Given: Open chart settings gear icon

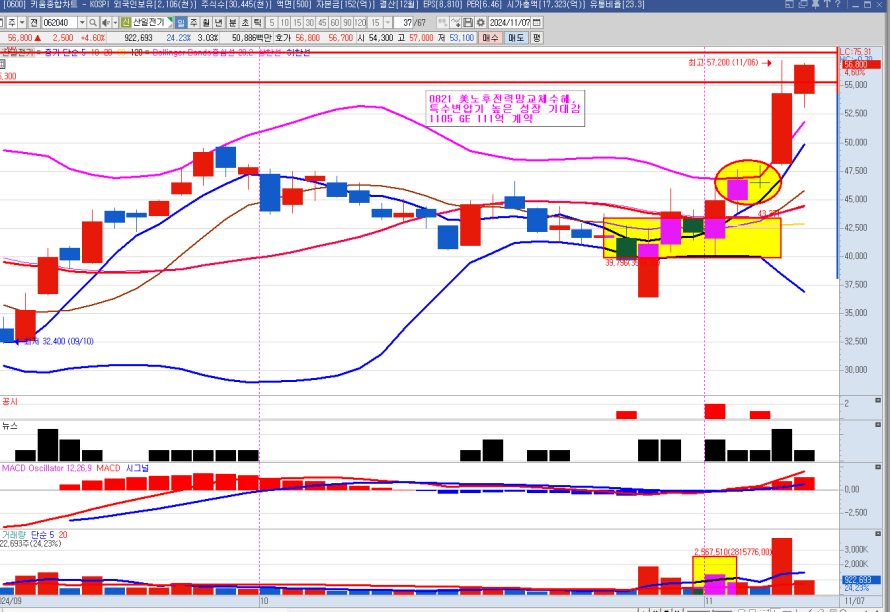Looking at the screenshot, I should tap(480, 23).
